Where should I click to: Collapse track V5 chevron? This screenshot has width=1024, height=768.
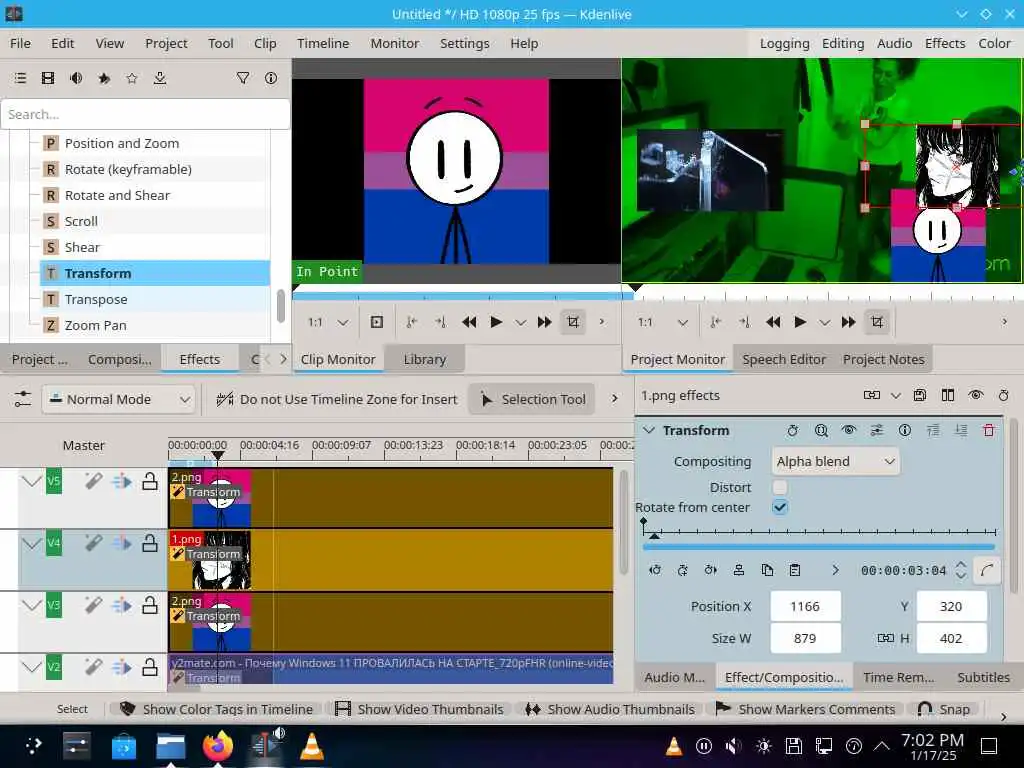[x=31, y=481]
